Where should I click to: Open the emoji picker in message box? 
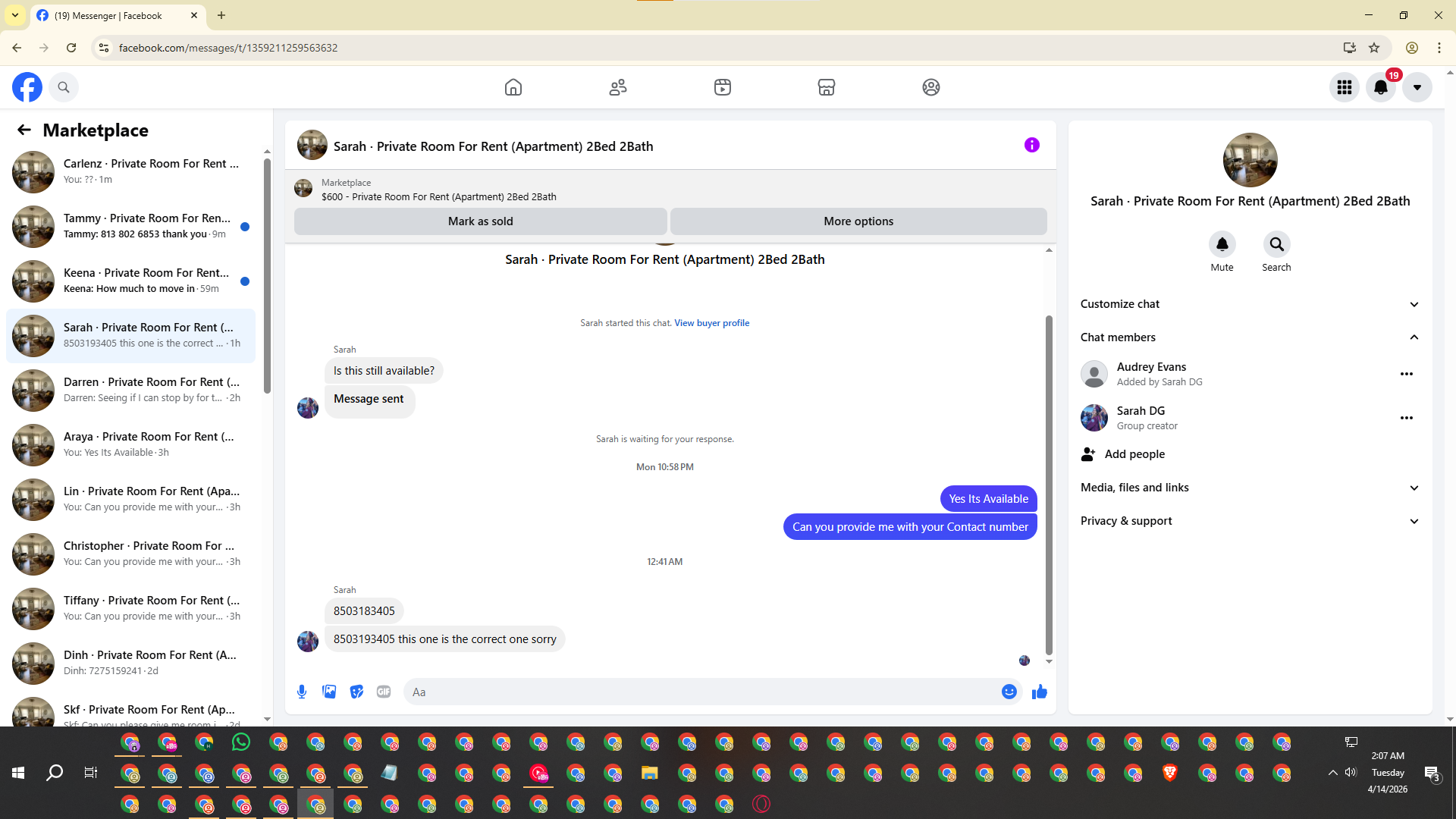(1009, 692)
